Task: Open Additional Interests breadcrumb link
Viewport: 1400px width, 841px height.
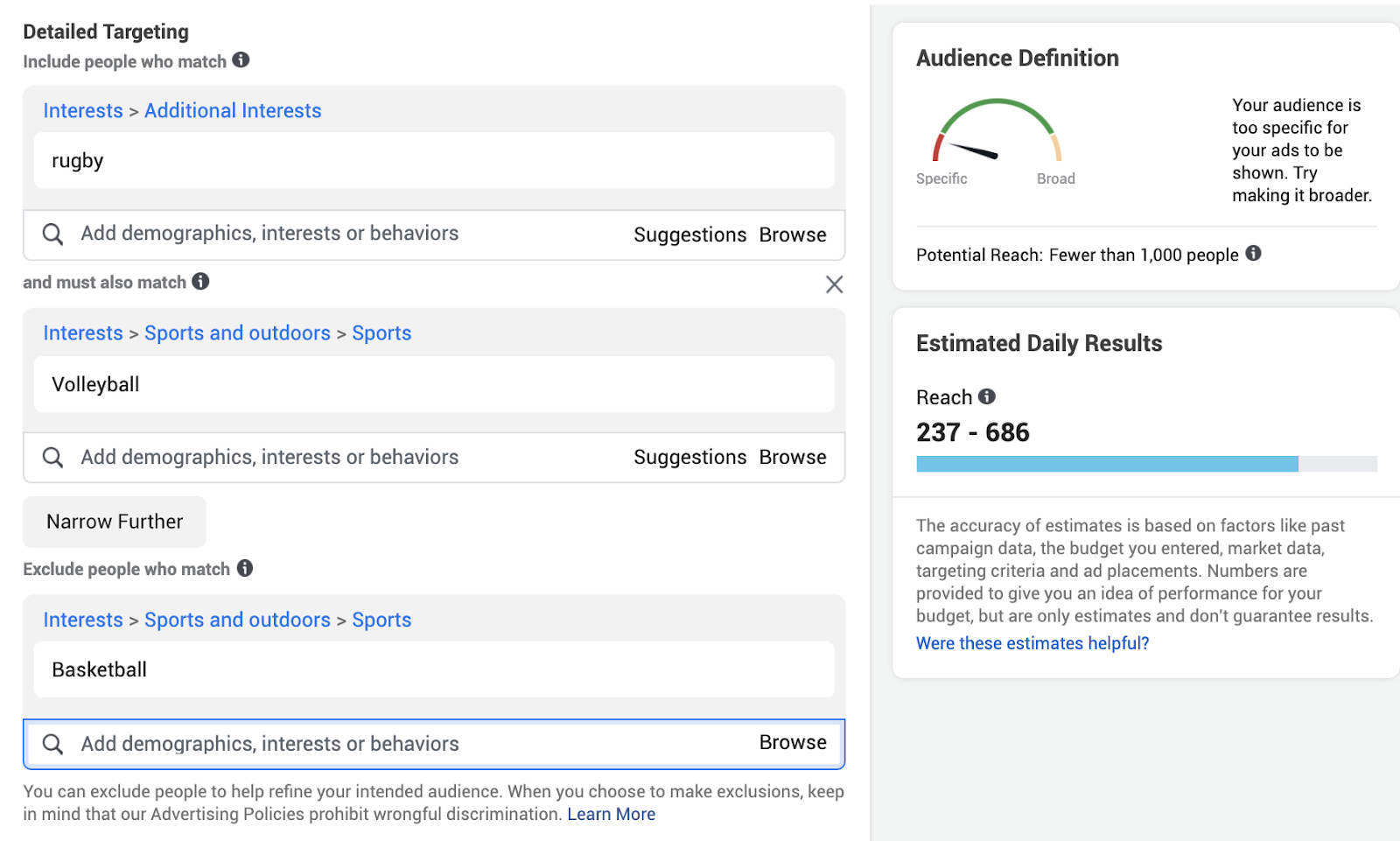Action: click(233, 111)
